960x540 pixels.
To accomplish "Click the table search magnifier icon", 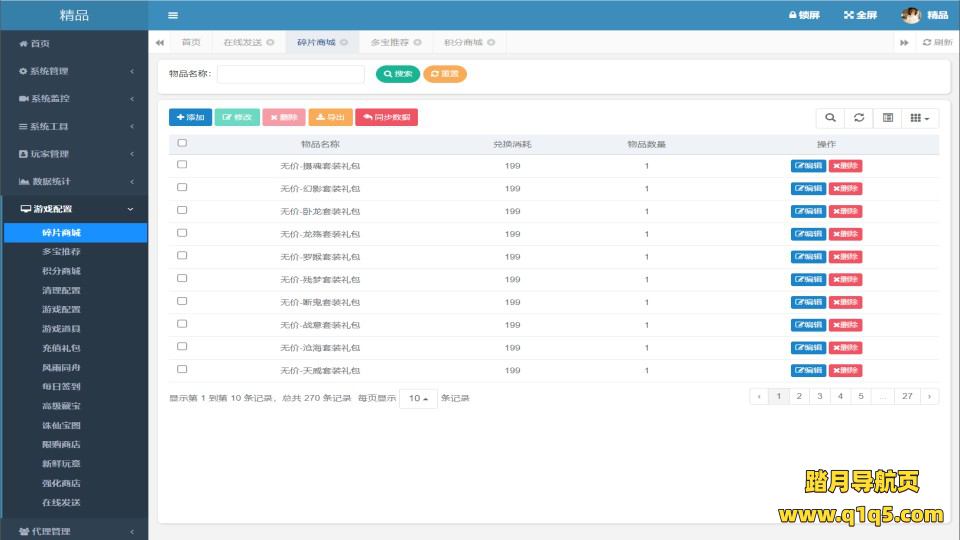I will point(830,118).
